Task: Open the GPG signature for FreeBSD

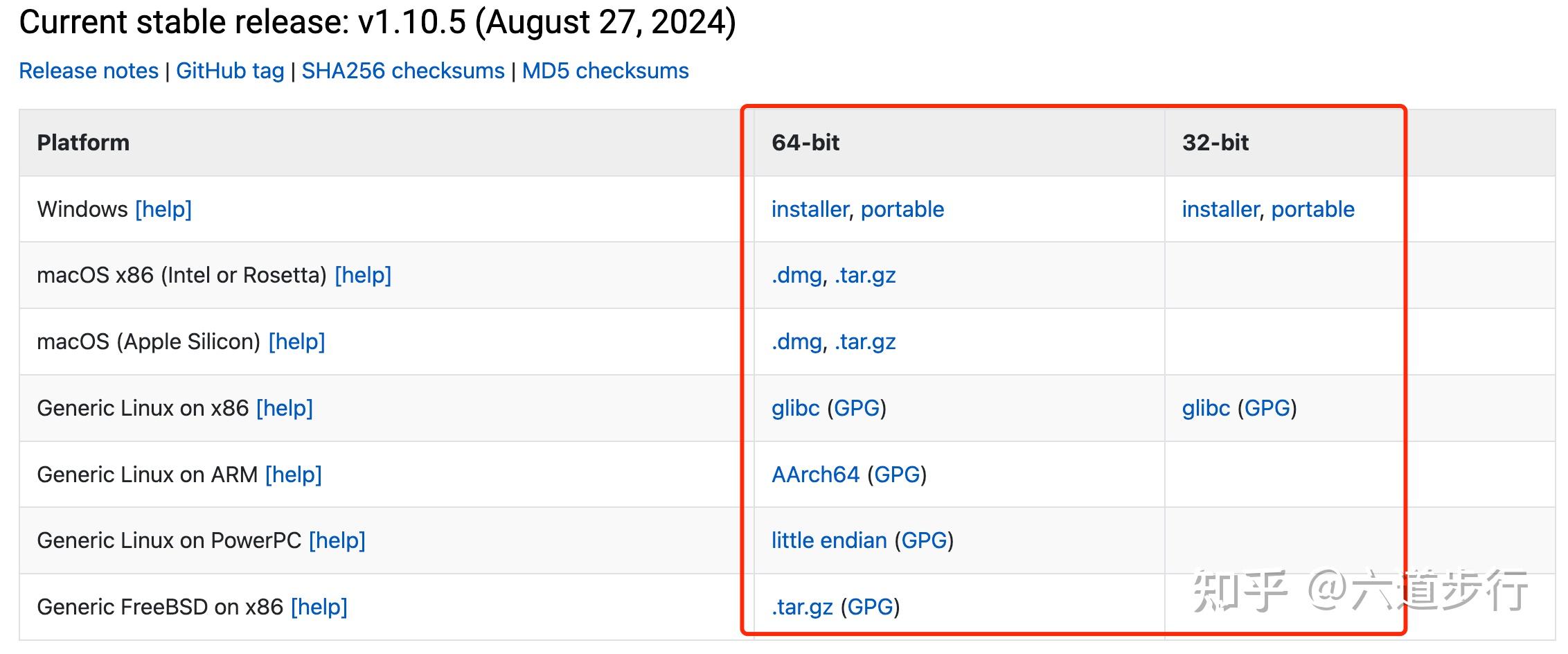Action: coord(870,607)
